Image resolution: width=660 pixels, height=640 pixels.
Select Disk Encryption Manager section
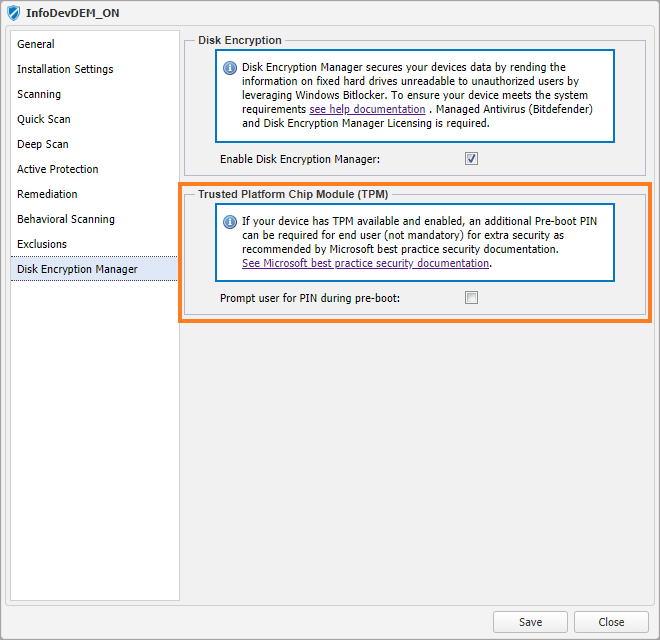click(x=94, y=269)
